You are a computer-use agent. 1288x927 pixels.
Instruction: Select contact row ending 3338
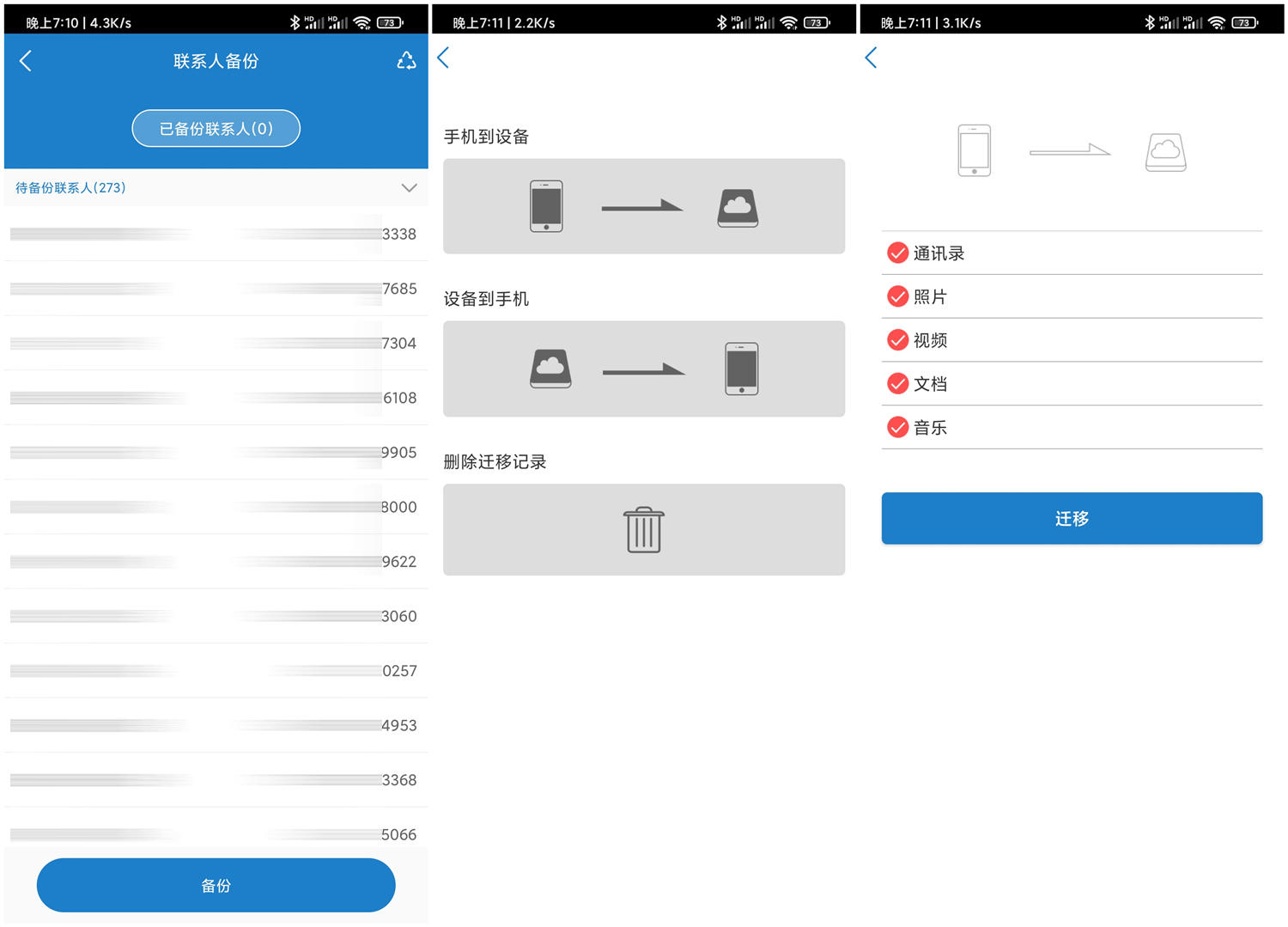(216, 234)
